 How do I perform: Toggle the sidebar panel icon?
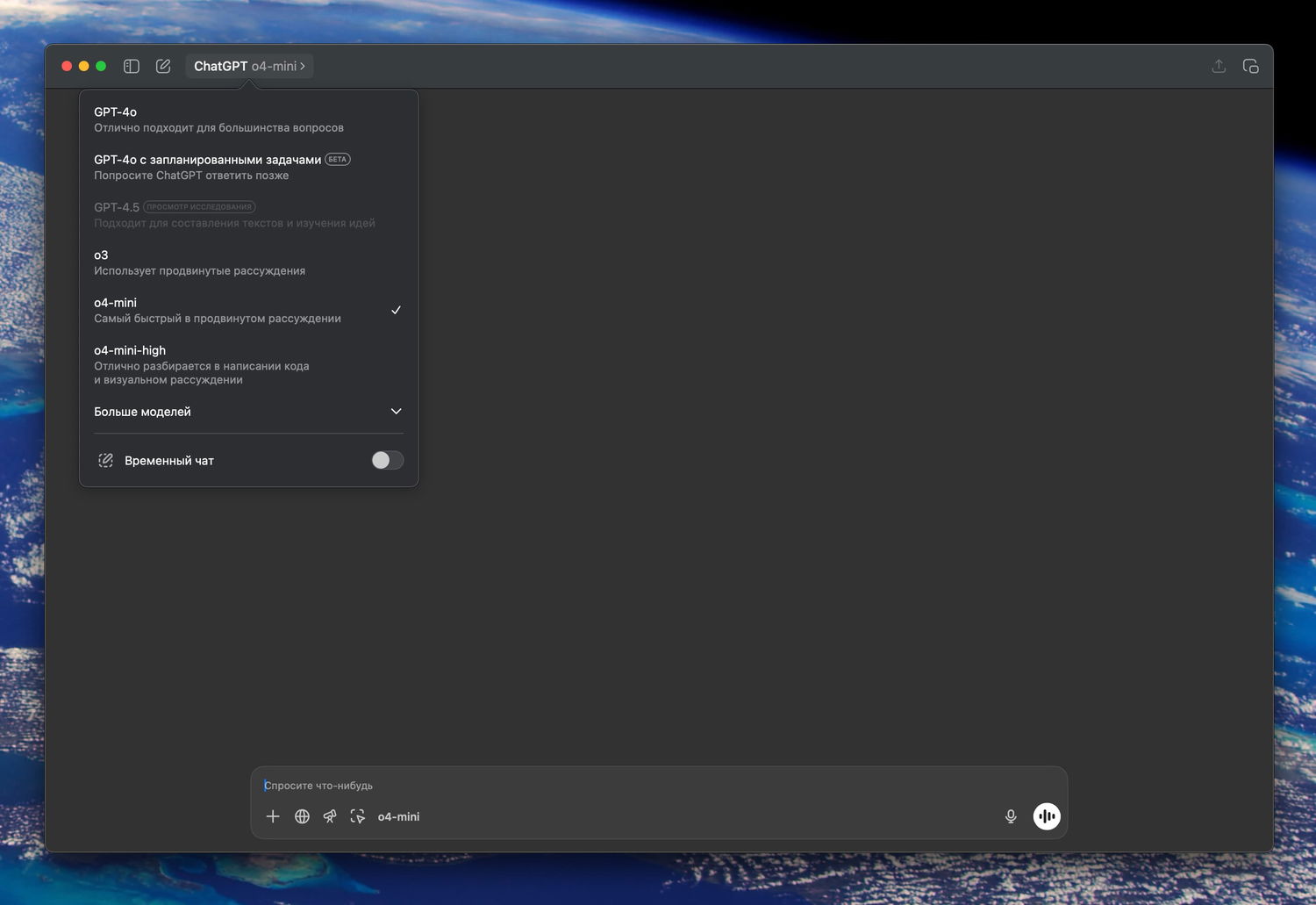132,66
